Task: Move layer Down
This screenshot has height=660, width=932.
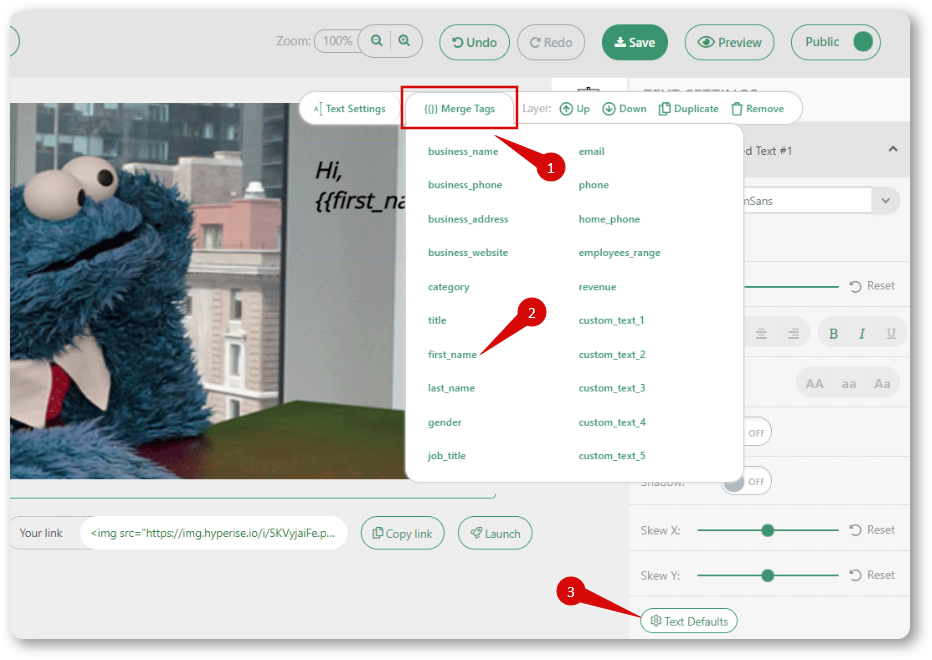Action: pyautogui.click(x=624, y=109)
